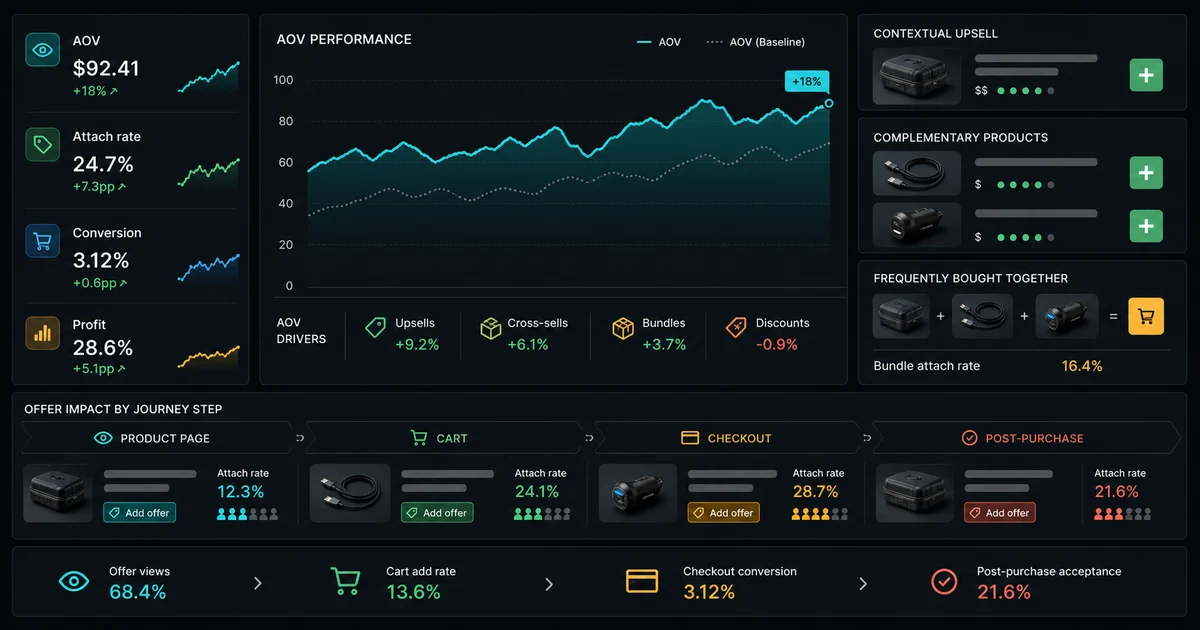The width and height of the screenshot is (1200, 630).
Task: Add the car charger complementary product
Action: pyautogui.click(x=1146, y=225)
